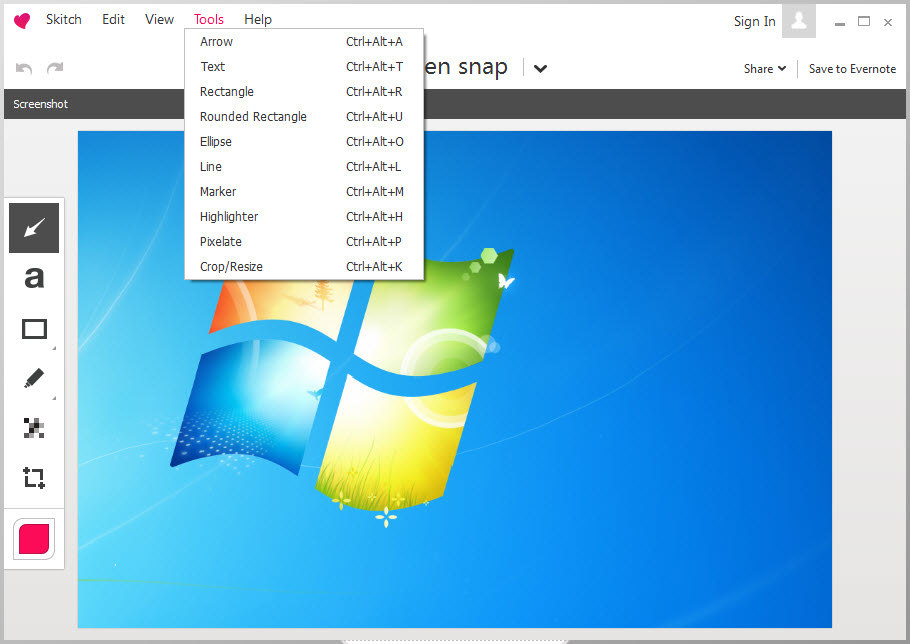Image resolution: width=910 pixels, height=644 pixels.
Task: Minimize the Skitch window
Action: 840,23
